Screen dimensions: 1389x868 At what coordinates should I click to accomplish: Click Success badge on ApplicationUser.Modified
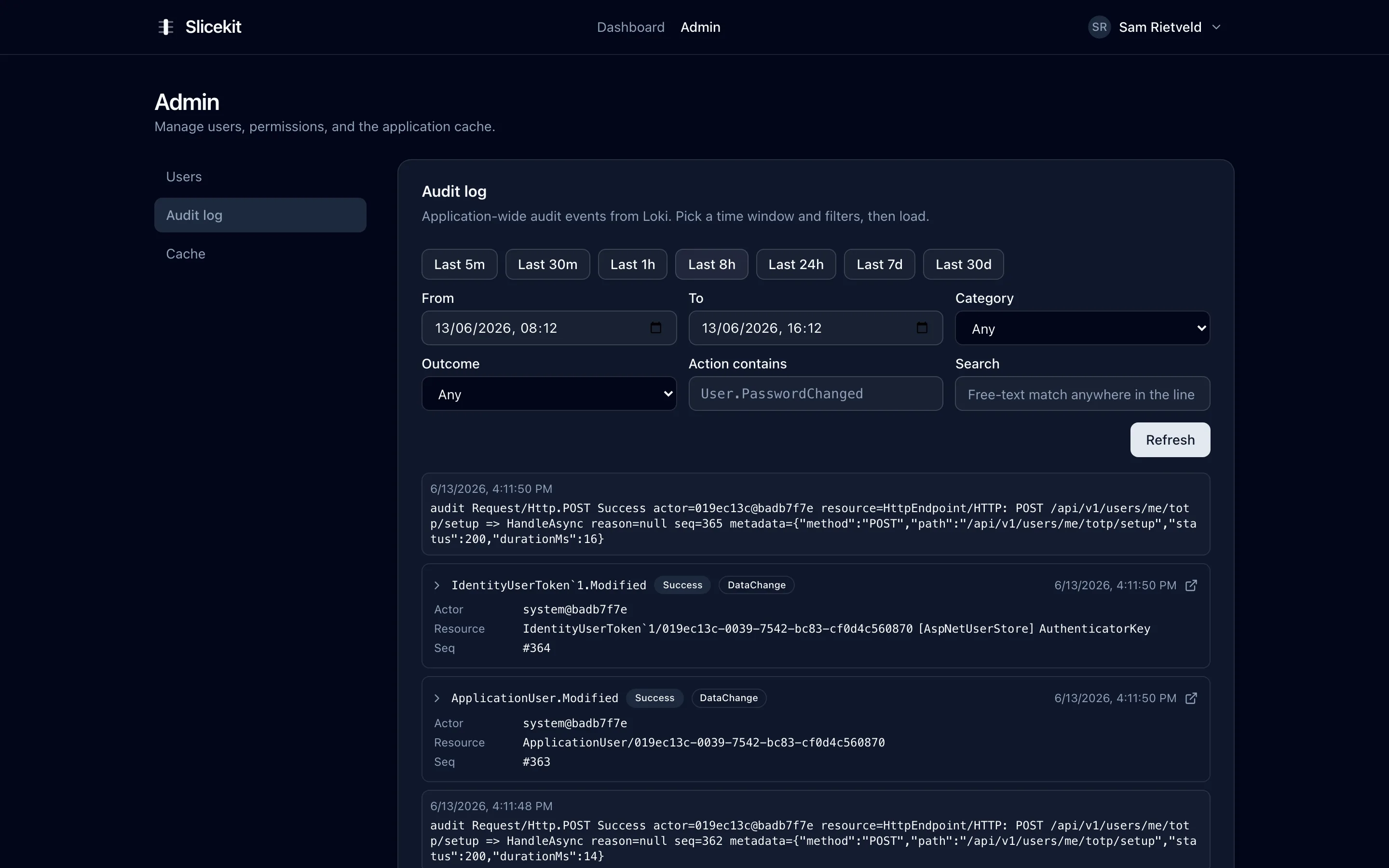point(654,698)
